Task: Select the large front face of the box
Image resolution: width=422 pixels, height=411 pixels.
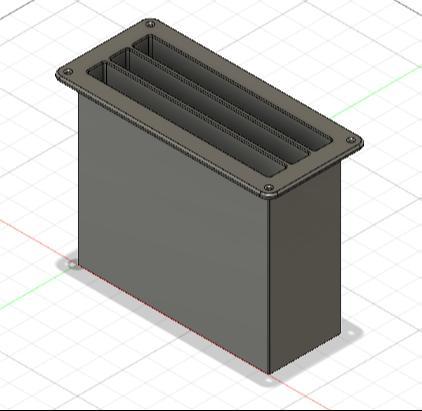Action: coord(173,233)
